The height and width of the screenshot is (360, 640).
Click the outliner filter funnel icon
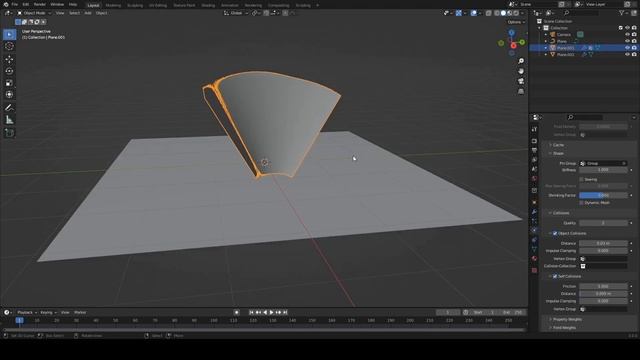click(621, 13)
